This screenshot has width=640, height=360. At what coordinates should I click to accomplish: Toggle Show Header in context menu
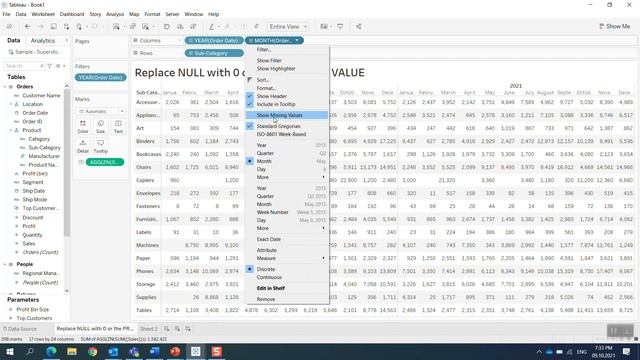click(x=287, y=96)
